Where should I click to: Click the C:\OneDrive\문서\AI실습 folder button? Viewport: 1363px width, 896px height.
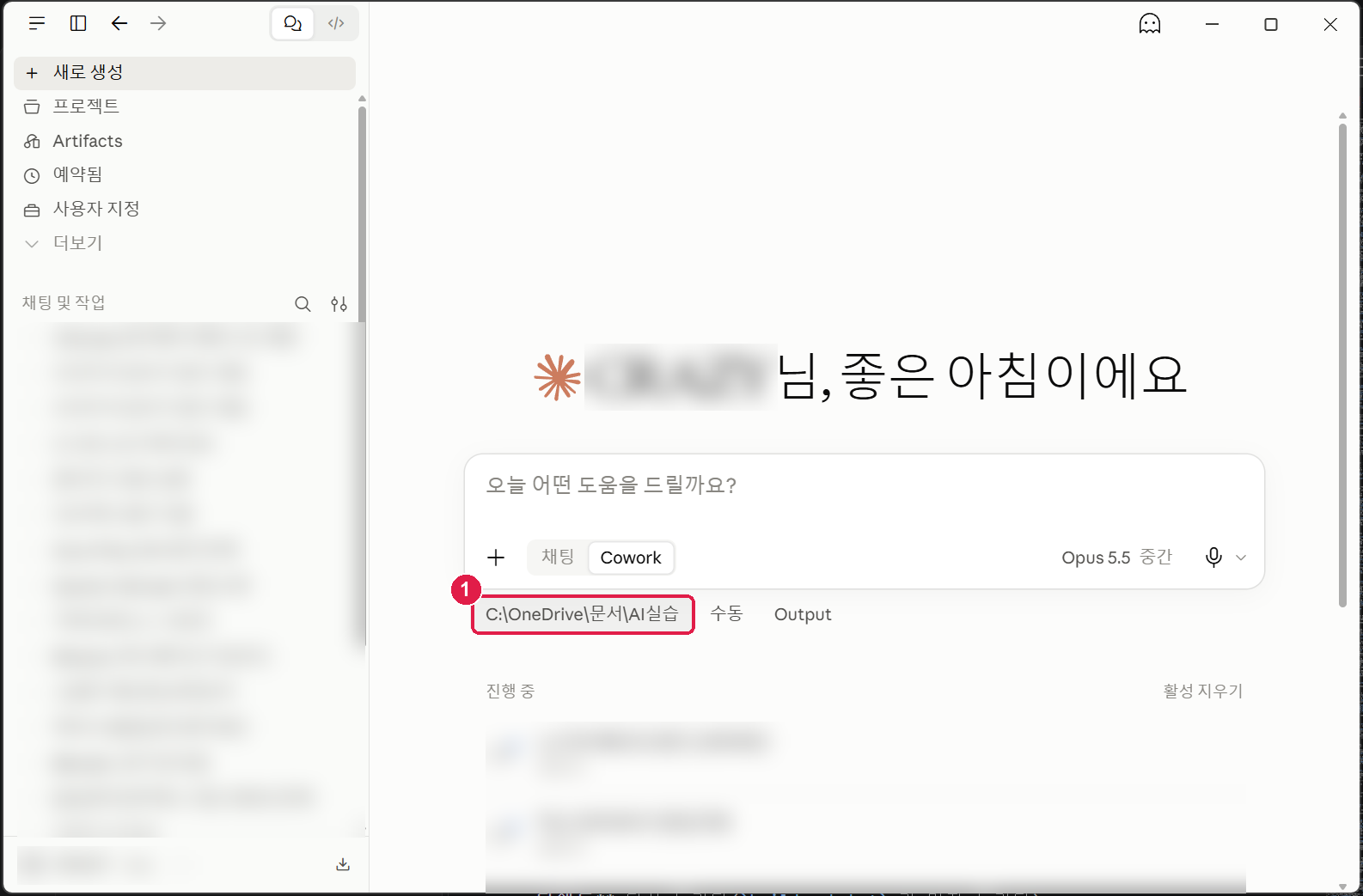pyautogui.click(x=583, y=614)
